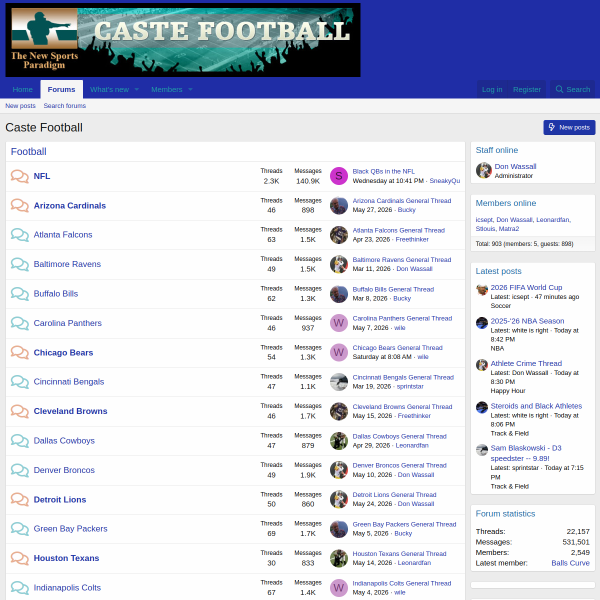The width and height of the screenshot is (600, 600).
Task: Click the Carolina Panthers forum bubble icon
Action: pos(20,323)
